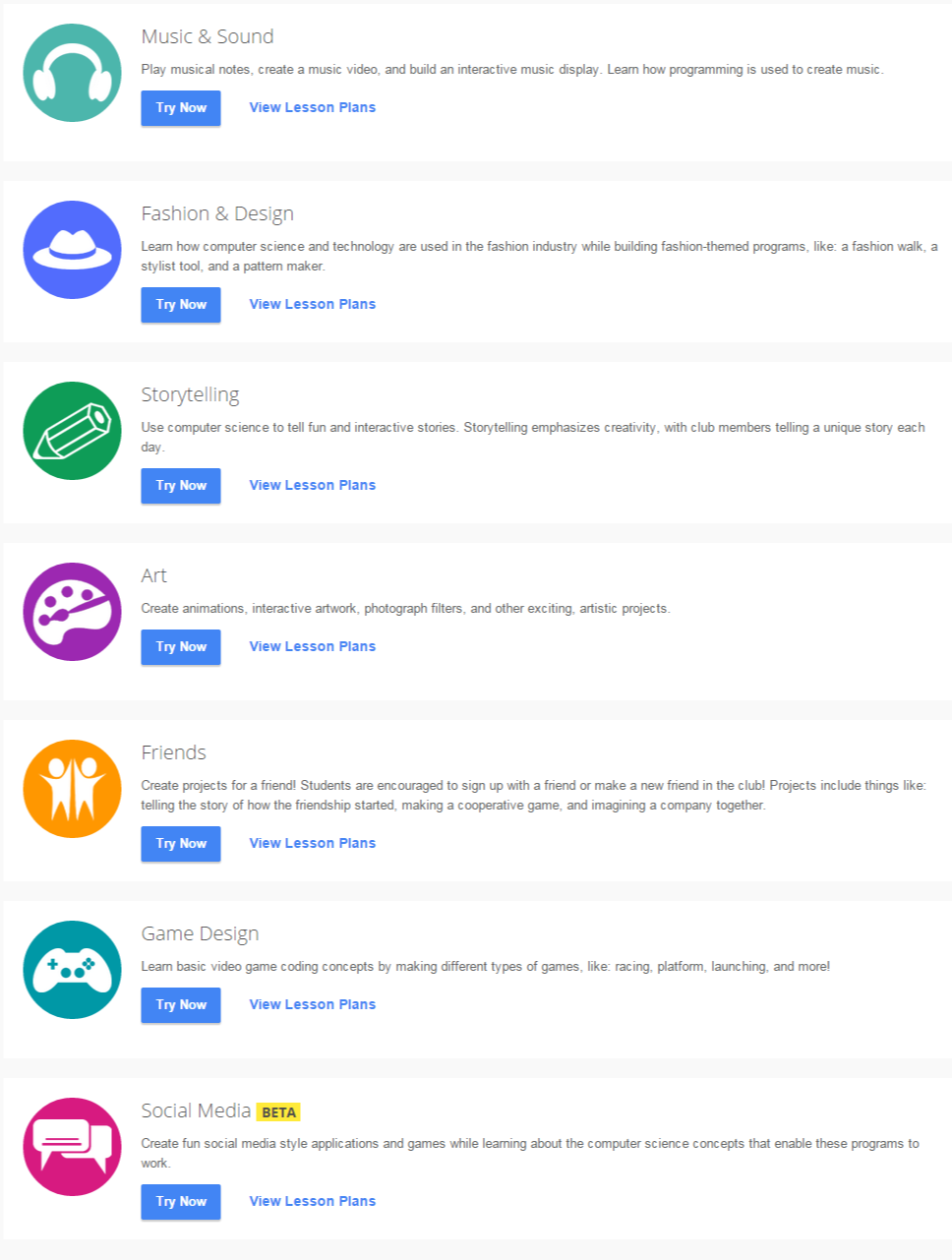
Task: Click the green Storytelling circle badge
Action: click(71, 431)
